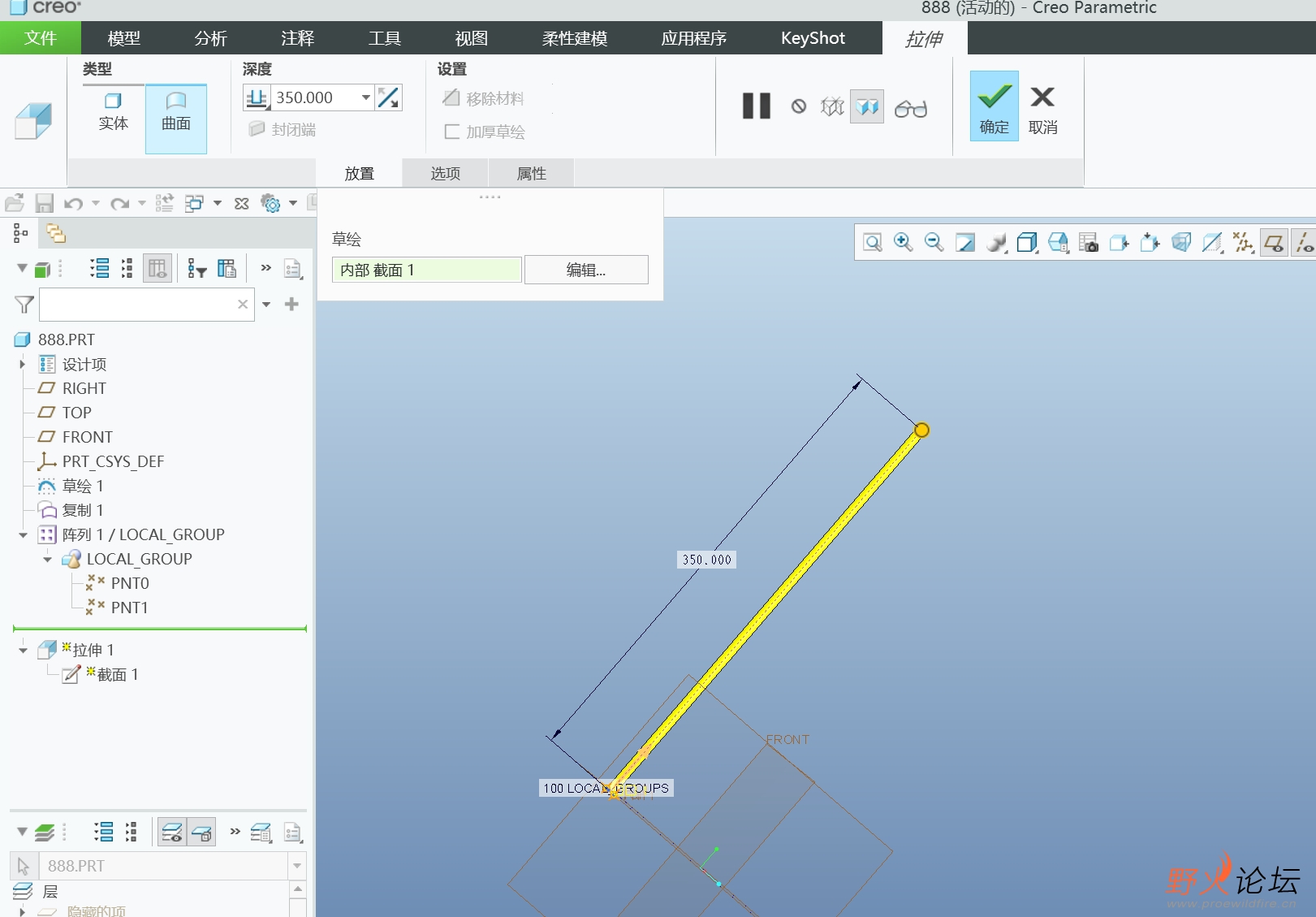The height and width of the screenshot is (917, 1316).
Task: Click the add search plus icon
Action: (292, 304)
